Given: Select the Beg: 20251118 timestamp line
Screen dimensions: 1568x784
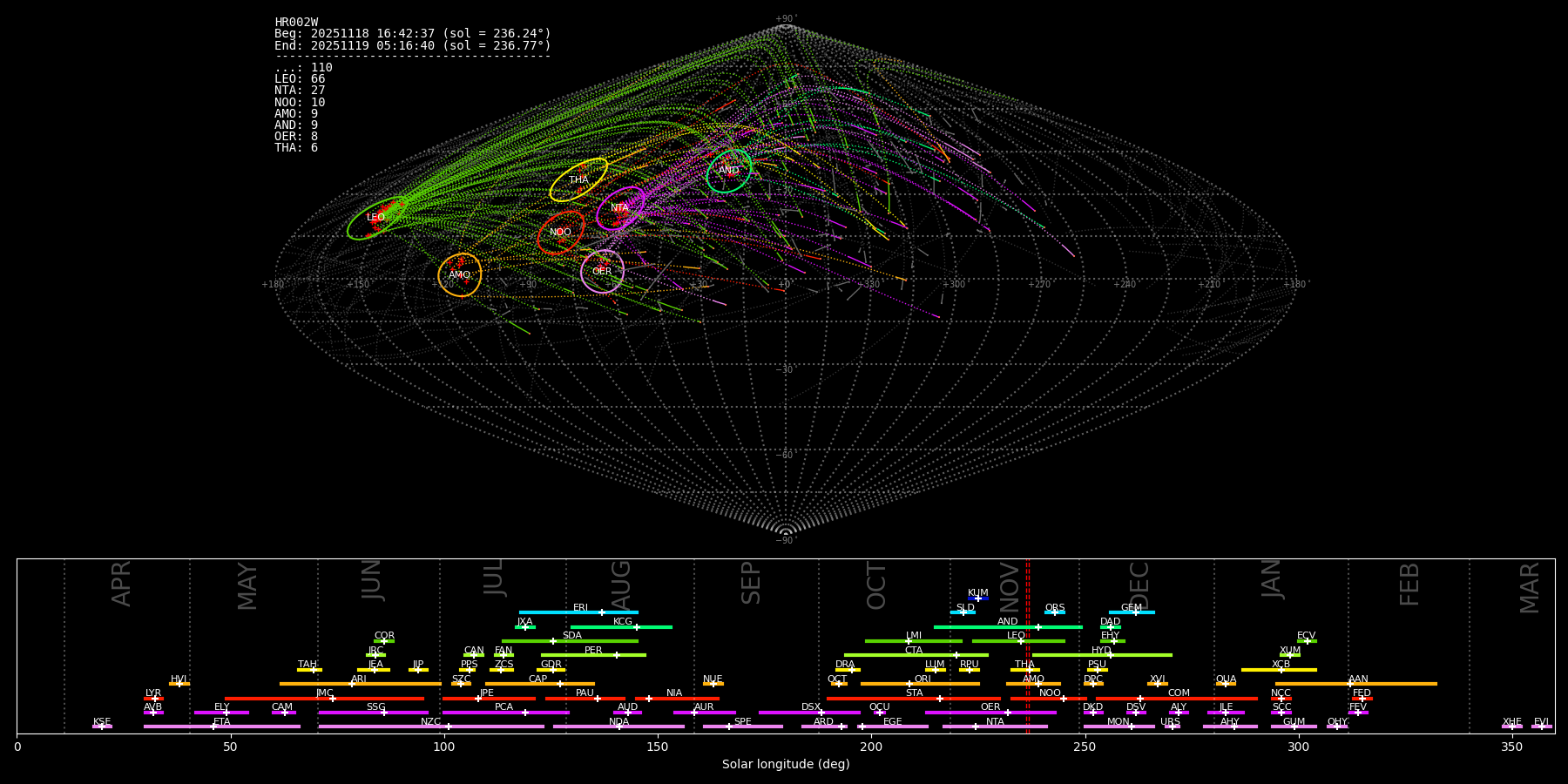Looking at the screenshot, I should click(413, 34).
